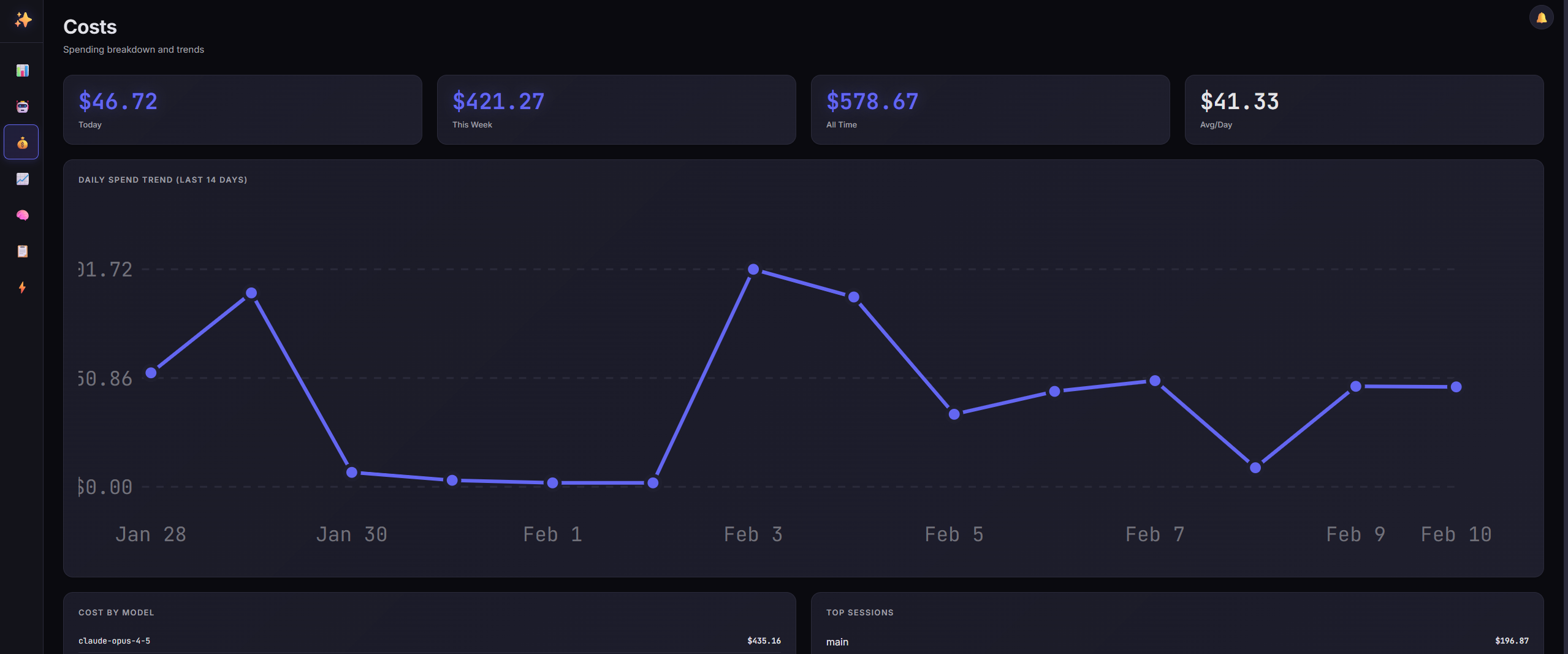Open the notifications bell
Image resolution: width=1568 pixels, height=654 pixels.
[x=1541, y=18]
